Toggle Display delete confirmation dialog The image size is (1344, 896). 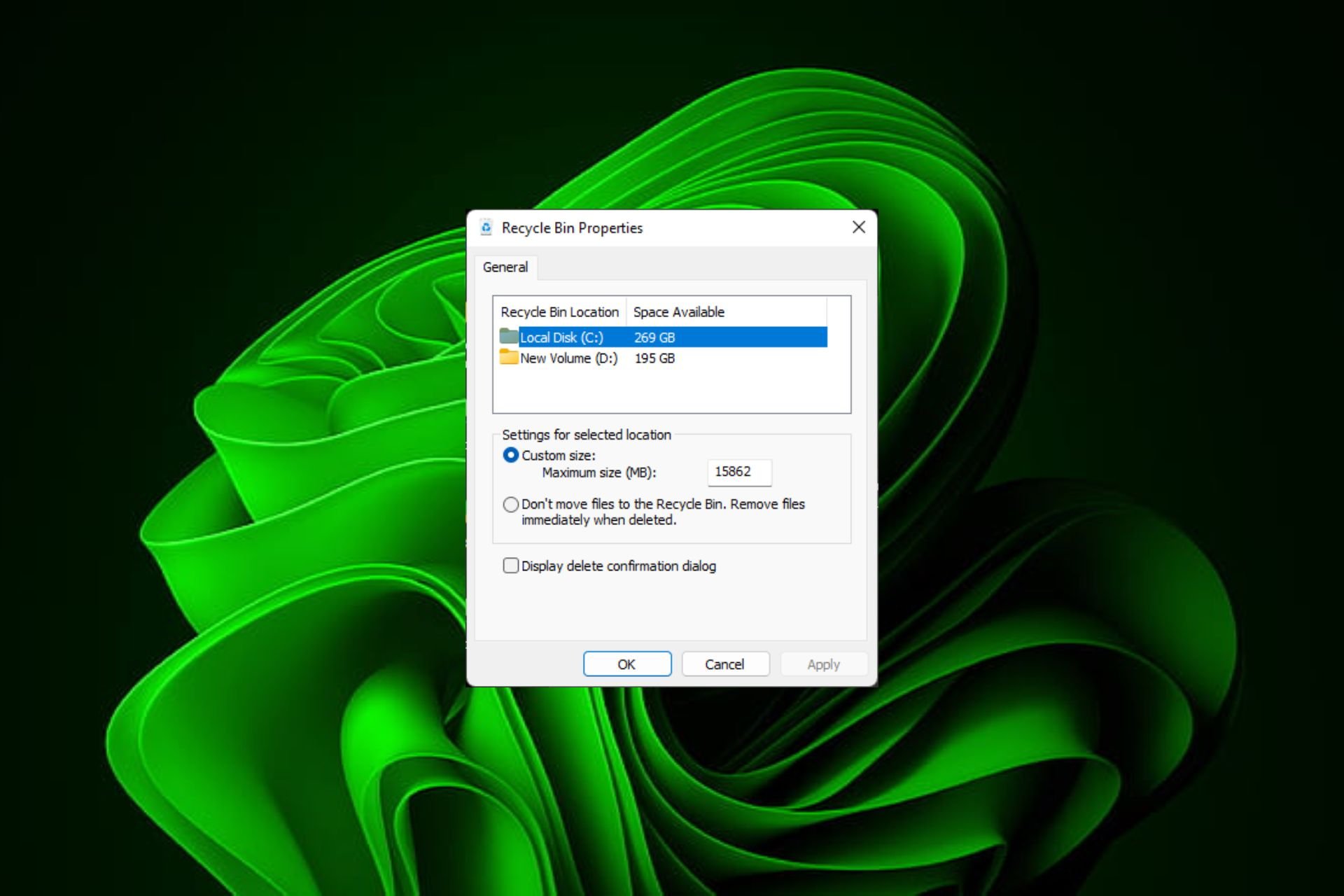[x=512, y=566]
